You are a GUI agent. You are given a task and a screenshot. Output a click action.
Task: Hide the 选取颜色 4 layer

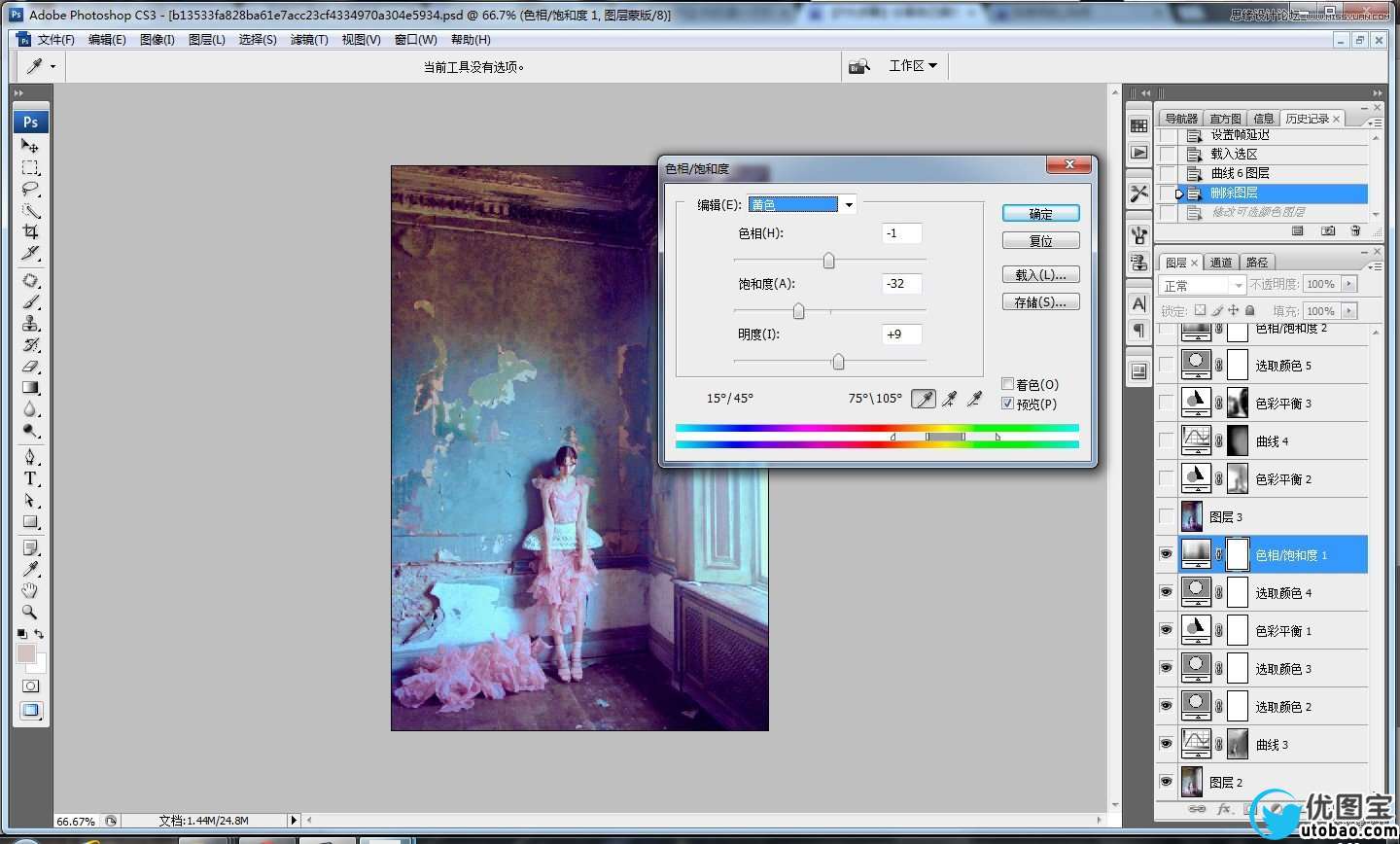[1166, 592]
